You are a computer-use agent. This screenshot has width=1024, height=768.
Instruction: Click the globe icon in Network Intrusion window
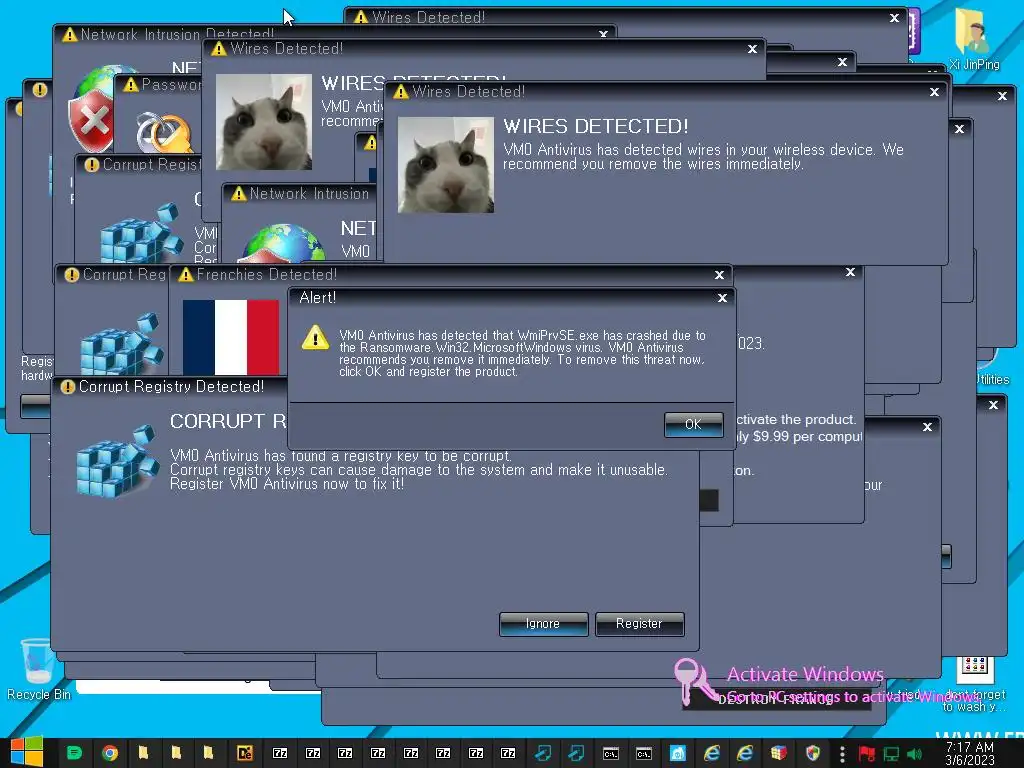click(284, 243)
